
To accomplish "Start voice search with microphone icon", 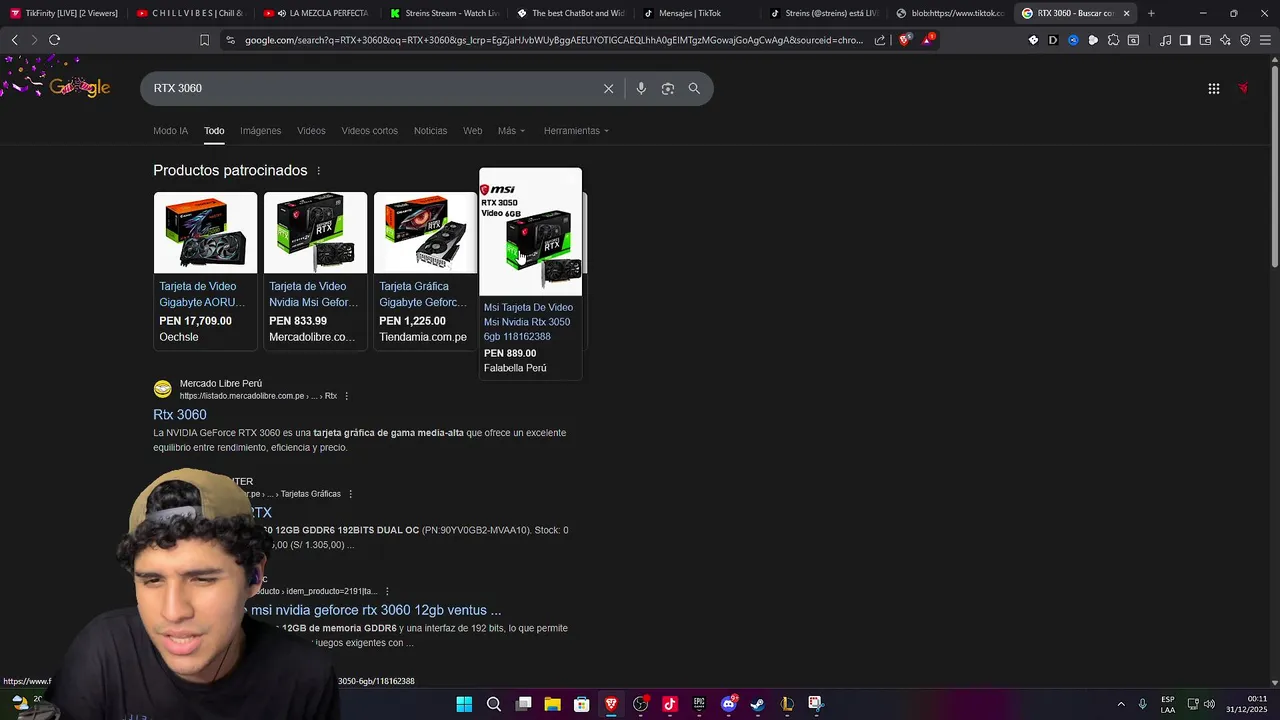I will click(x=641, y=88).
